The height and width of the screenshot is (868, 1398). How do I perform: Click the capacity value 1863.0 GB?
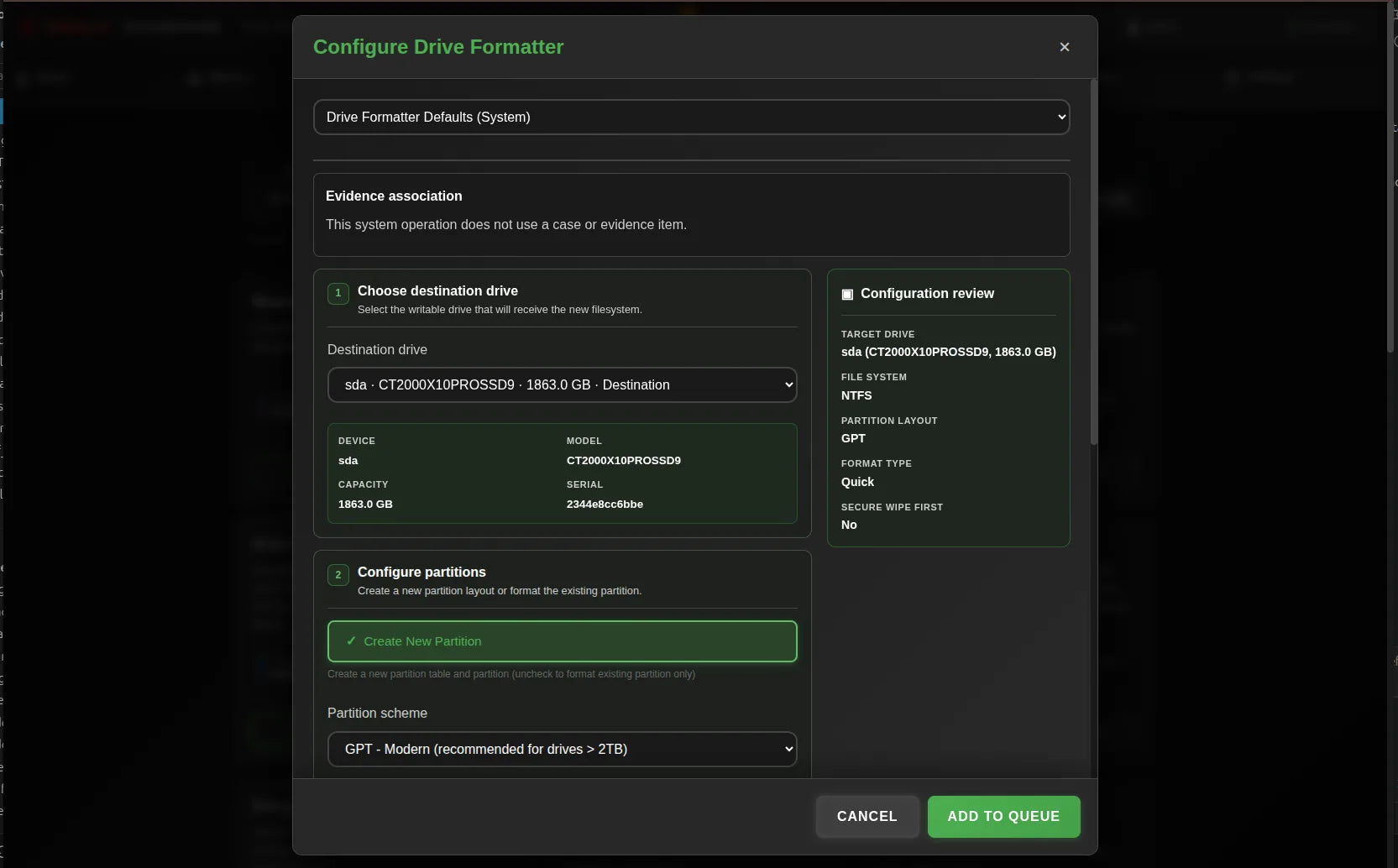(365, 505)
